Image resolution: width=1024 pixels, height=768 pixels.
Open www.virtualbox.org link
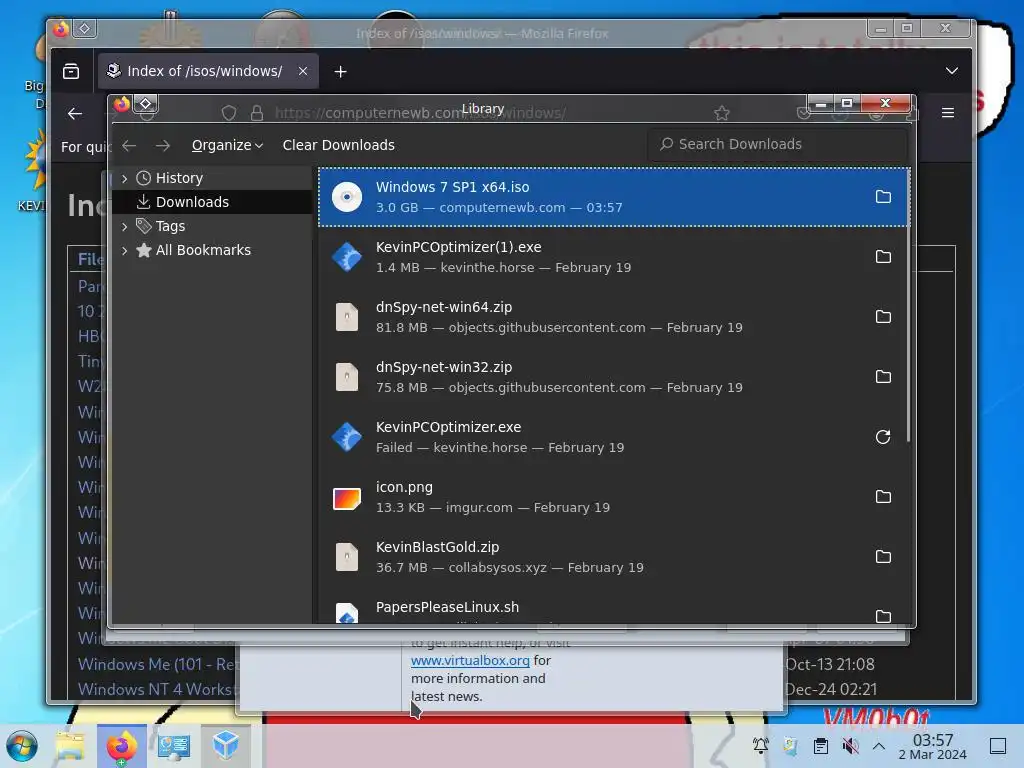pyautogui.click(x=470, y=660)
